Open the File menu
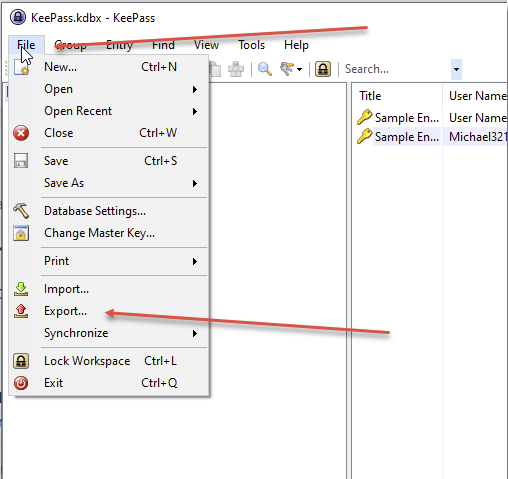The width and height of the screenshot is (508, 479). click(x=26, y=45)
